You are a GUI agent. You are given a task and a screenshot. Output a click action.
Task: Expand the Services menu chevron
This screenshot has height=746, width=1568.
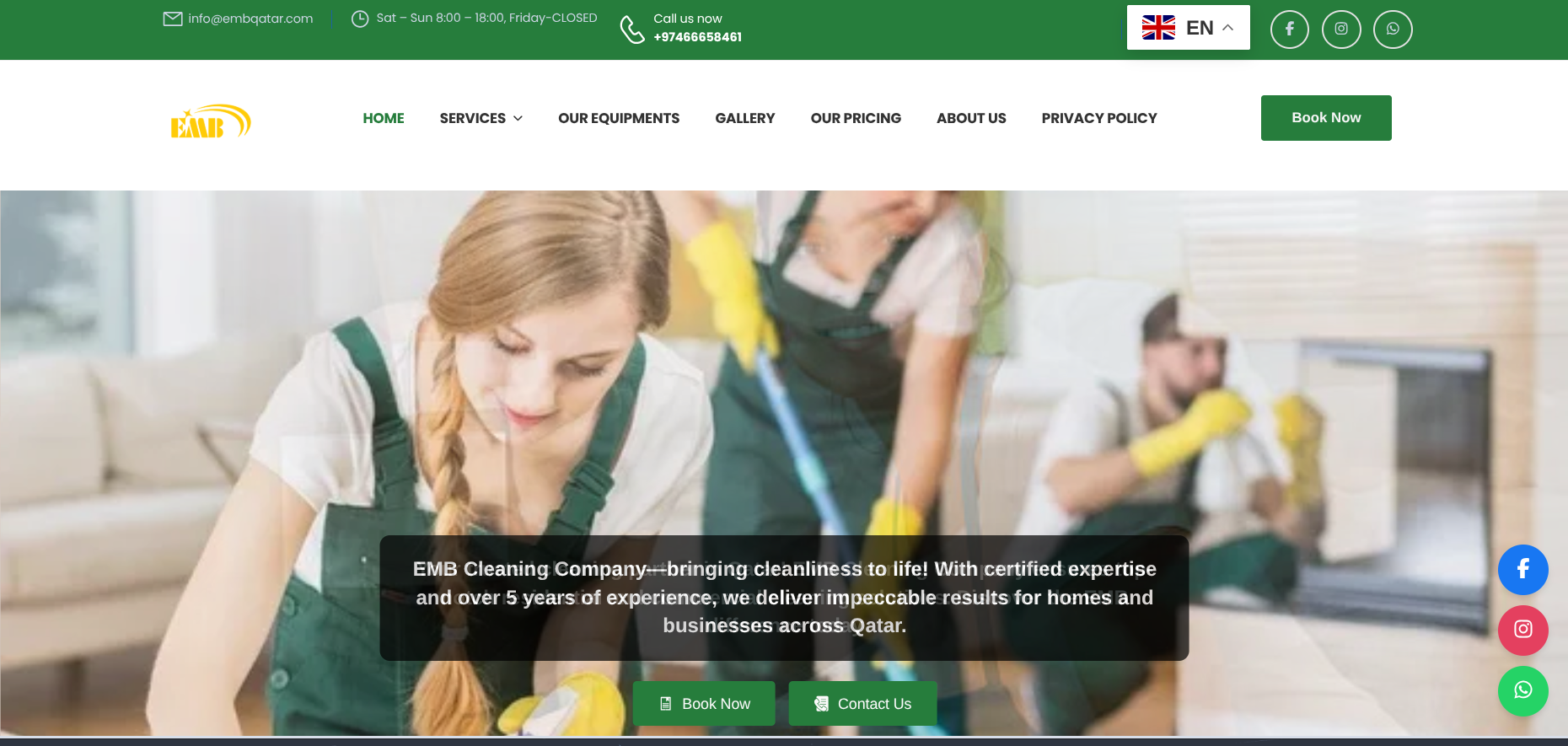518,118
